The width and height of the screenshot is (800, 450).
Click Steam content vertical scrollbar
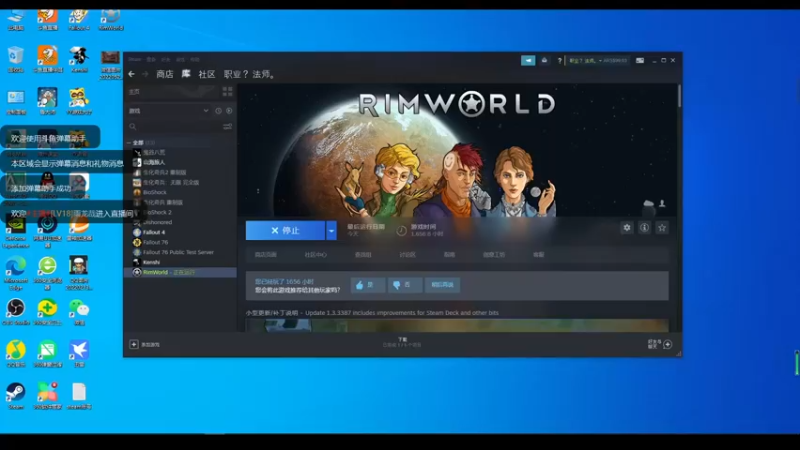tap(679, 96)
